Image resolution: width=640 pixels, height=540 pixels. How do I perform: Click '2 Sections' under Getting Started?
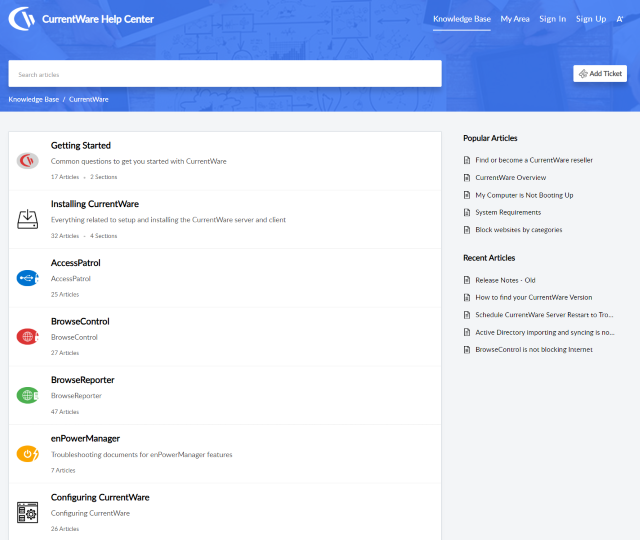(x=104, y=177)
